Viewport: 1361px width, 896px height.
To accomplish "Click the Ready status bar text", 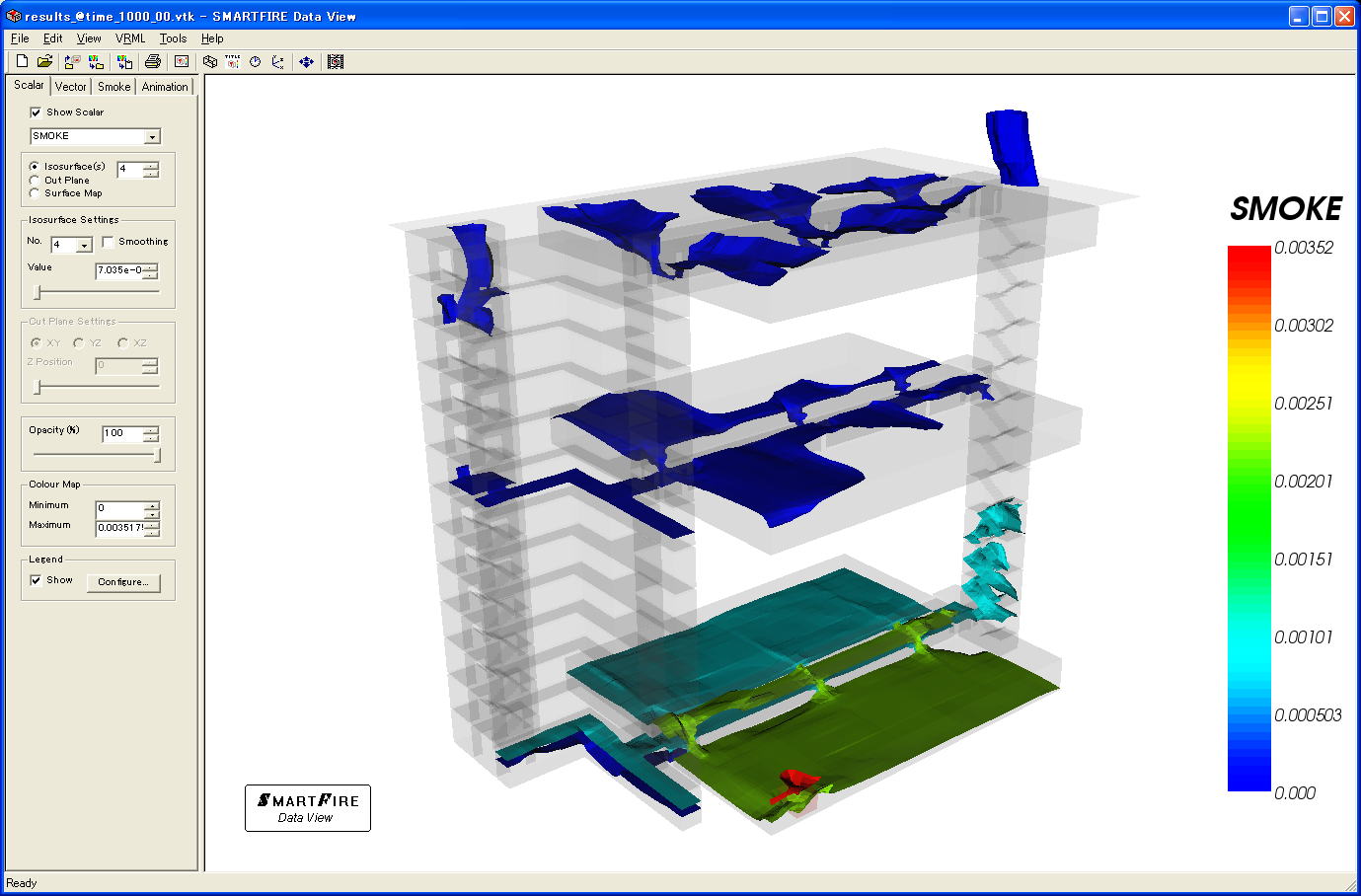I will click(x=22, y=883).
